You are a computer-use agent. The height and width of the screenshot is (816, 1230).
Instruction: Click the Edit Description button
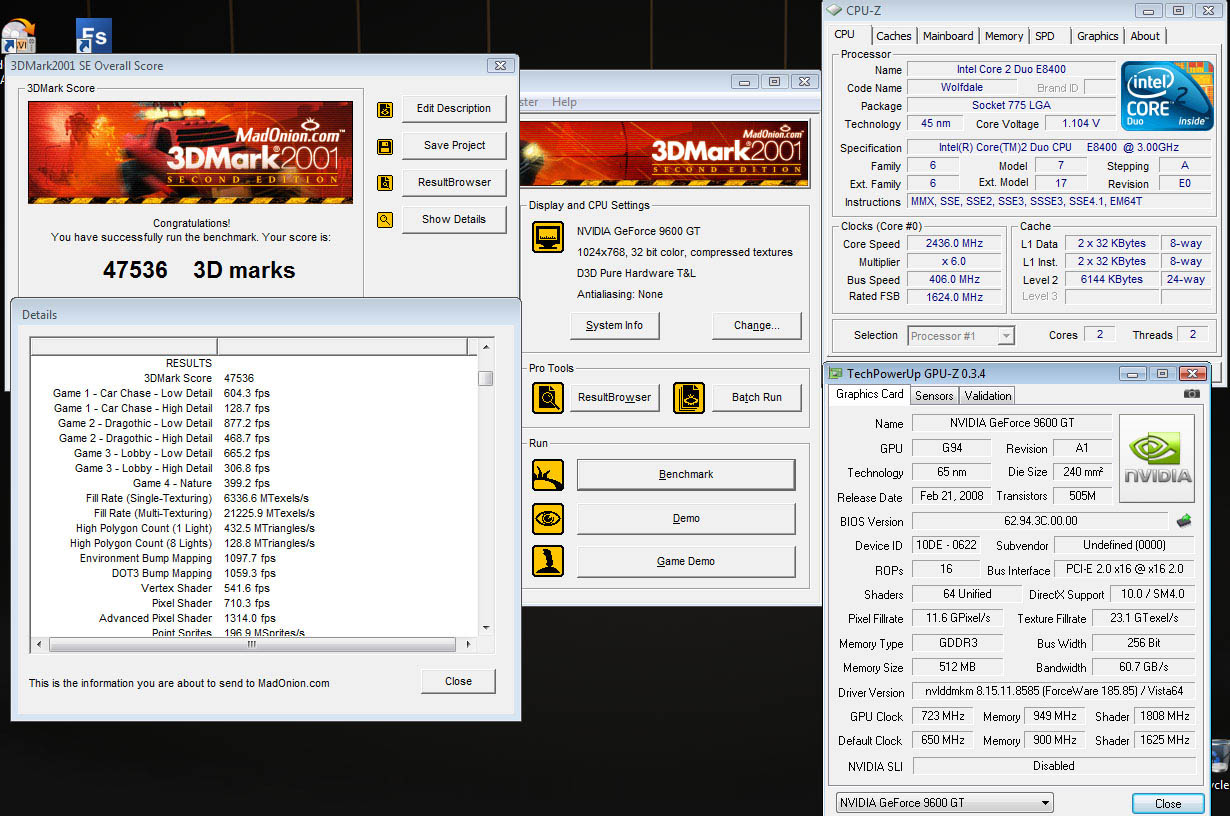pyautogui.click(x=454, y=109)
